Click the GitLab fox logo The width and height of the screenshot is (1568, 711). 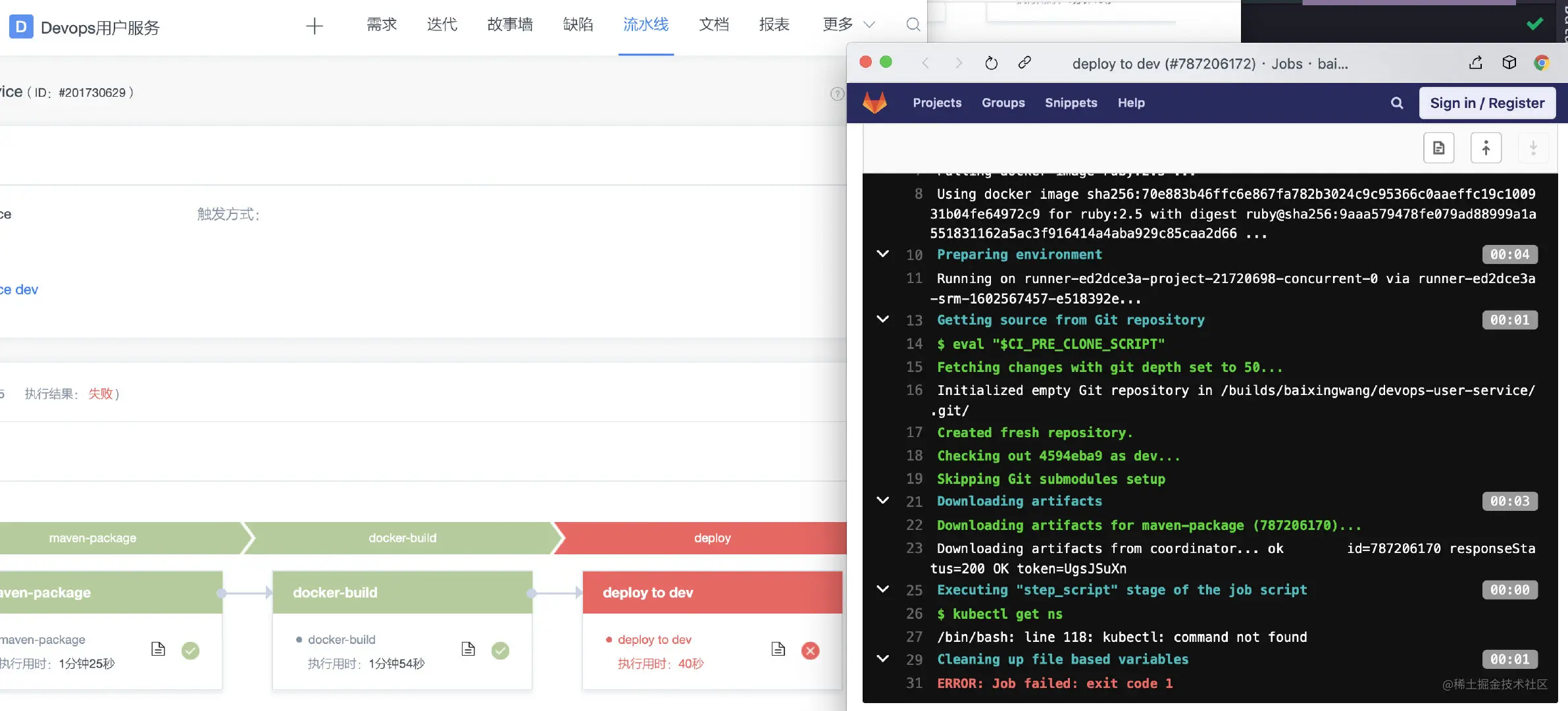click(x=874, y=103)
